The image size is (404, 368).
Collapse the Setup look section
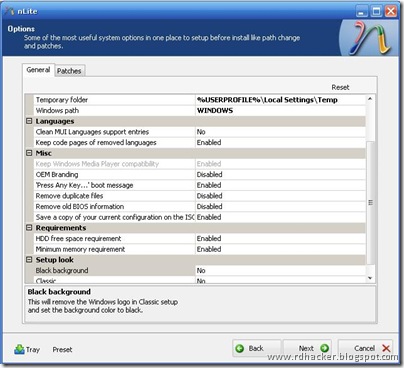point(29,260)
